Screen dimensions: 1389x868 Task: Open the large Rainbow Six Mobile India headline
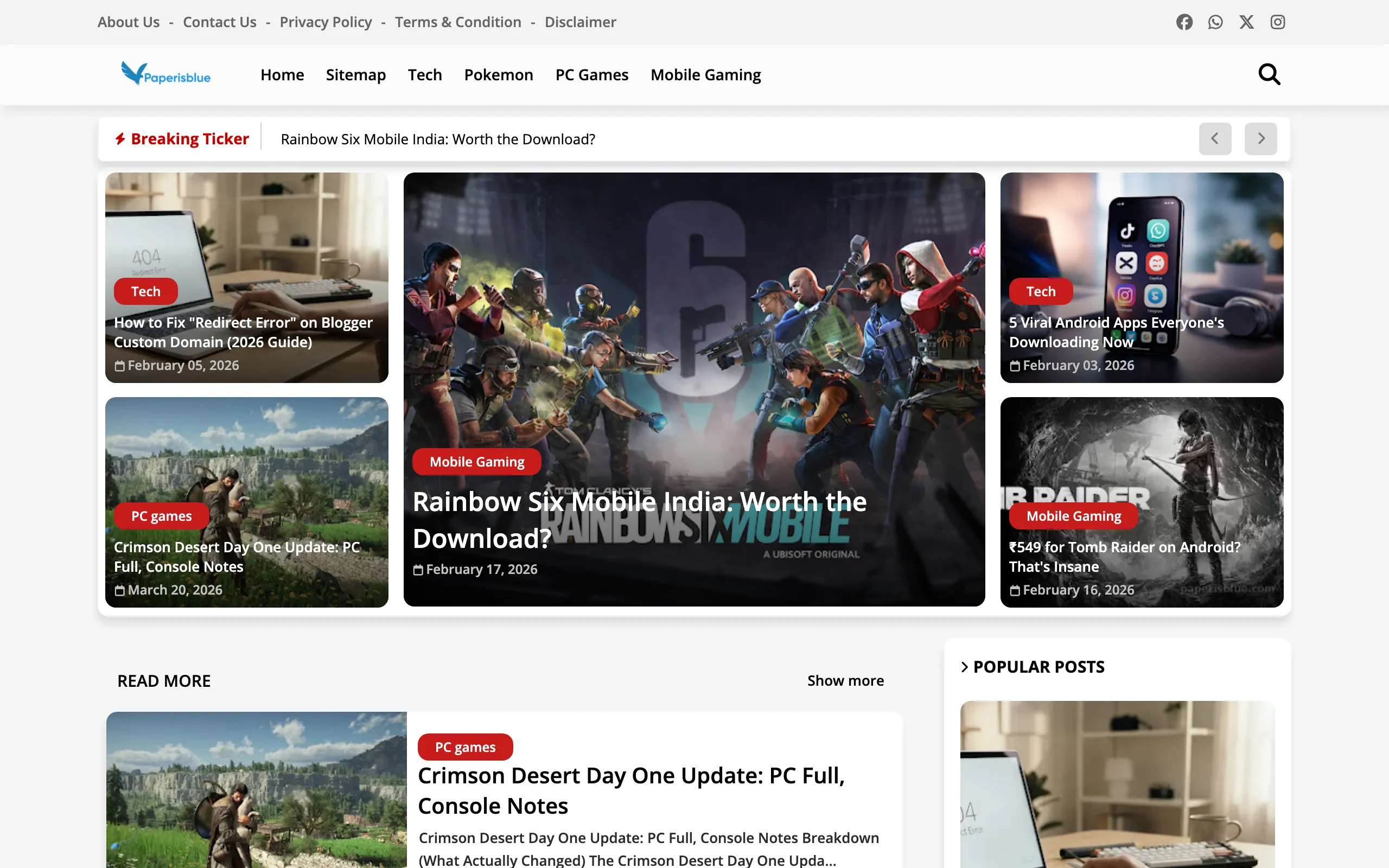coord(639,520)
